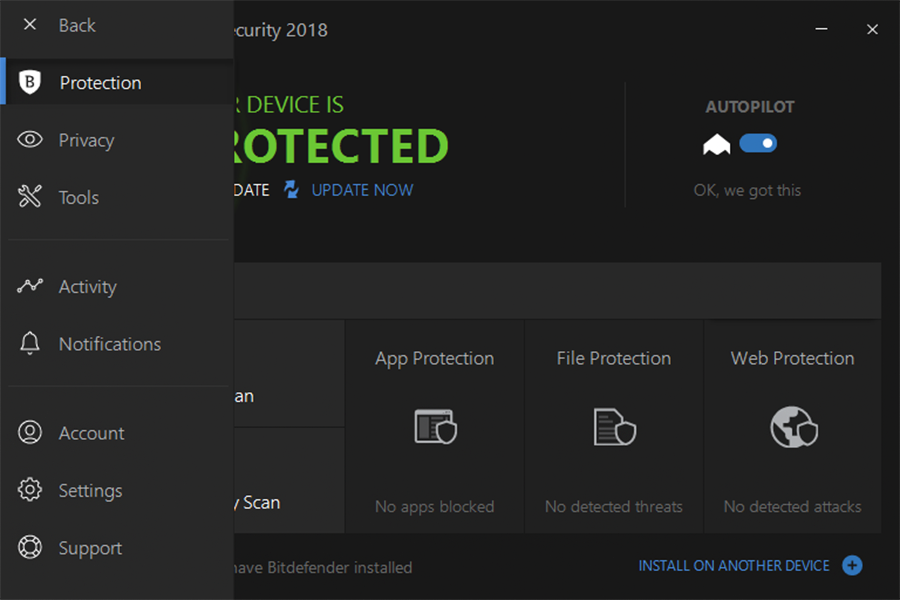
Task: Click the blue plus circle icon
Action: tap(852, 566)
